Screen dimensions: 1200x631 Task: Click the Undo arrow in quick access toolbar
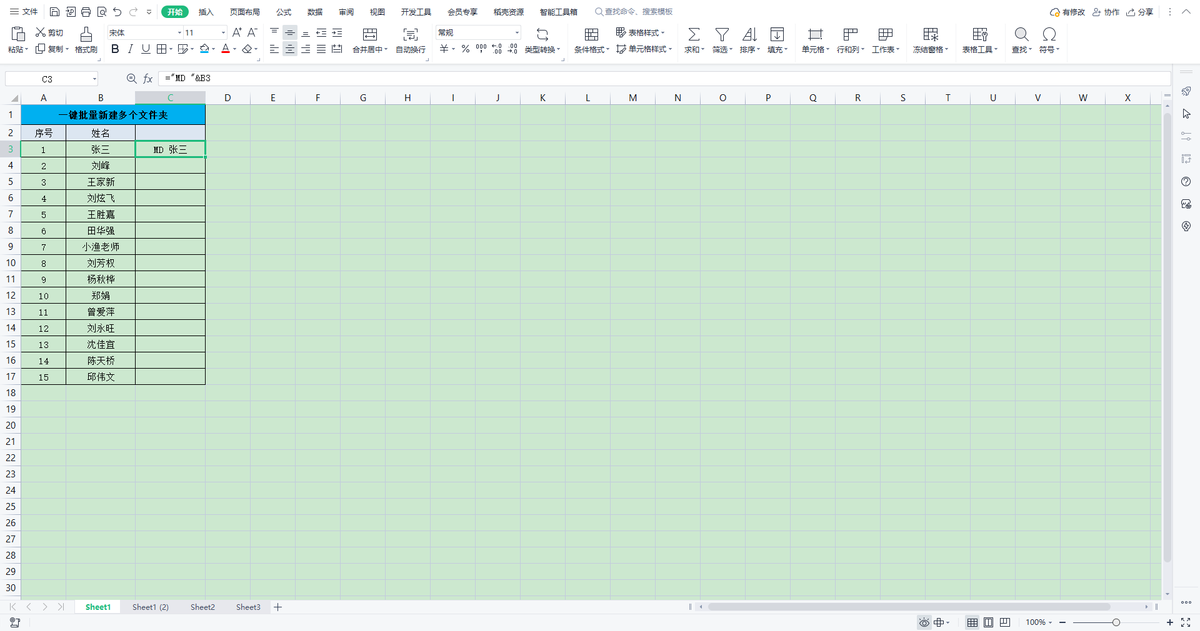118,12
